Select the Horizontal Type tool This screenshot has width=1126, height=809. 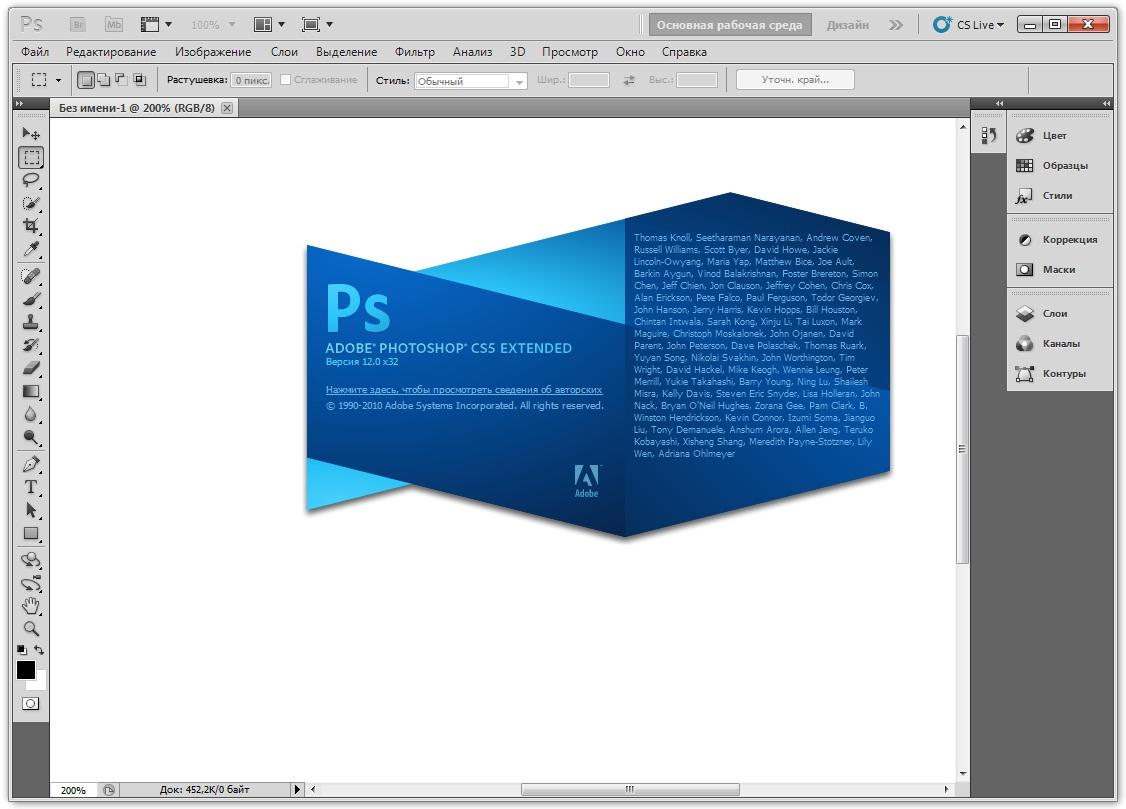point(31,488)
